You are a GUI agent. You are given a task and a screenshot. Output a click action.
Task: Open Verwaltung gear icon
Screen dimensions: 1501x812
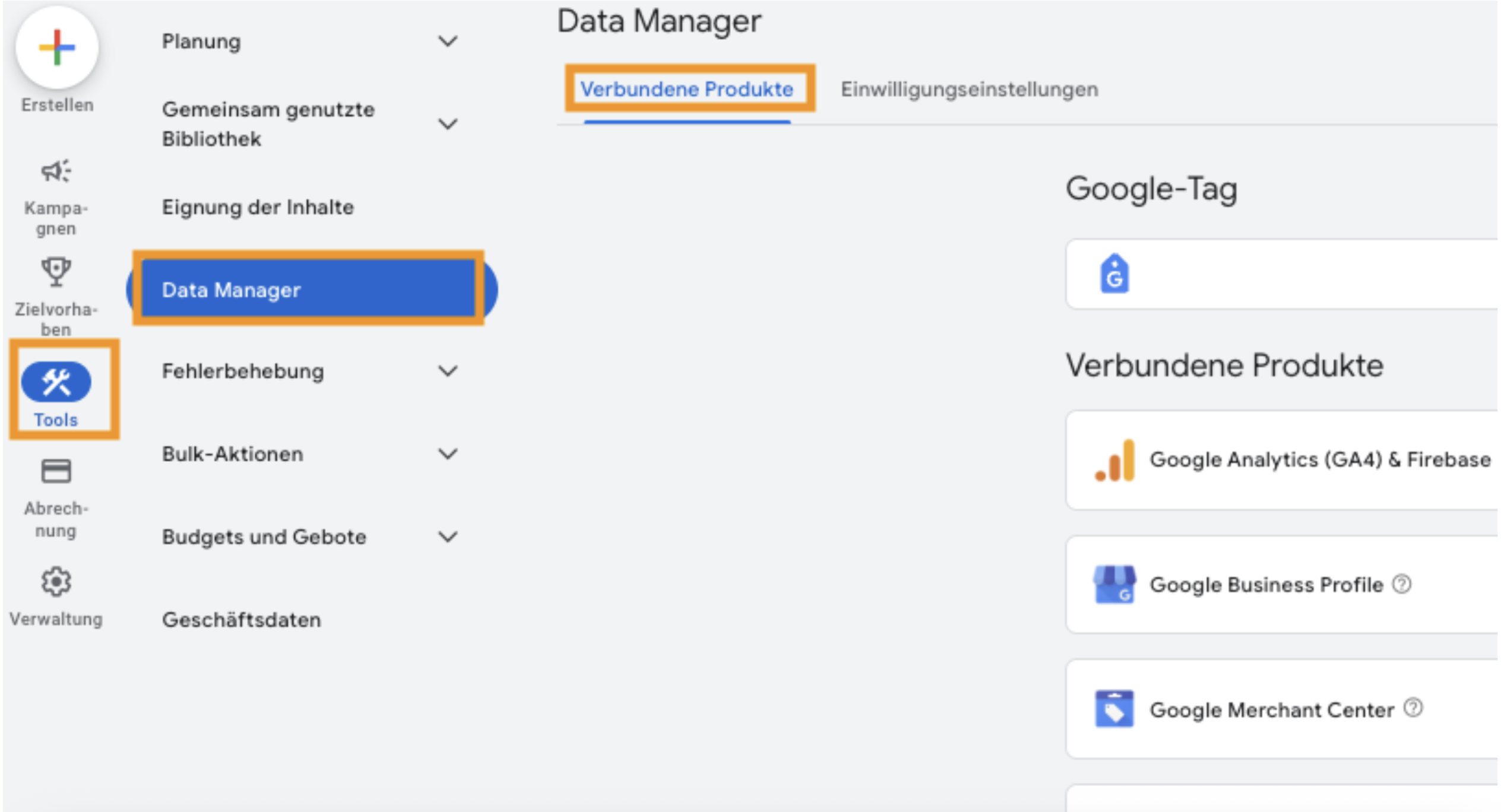pos(56,582)
